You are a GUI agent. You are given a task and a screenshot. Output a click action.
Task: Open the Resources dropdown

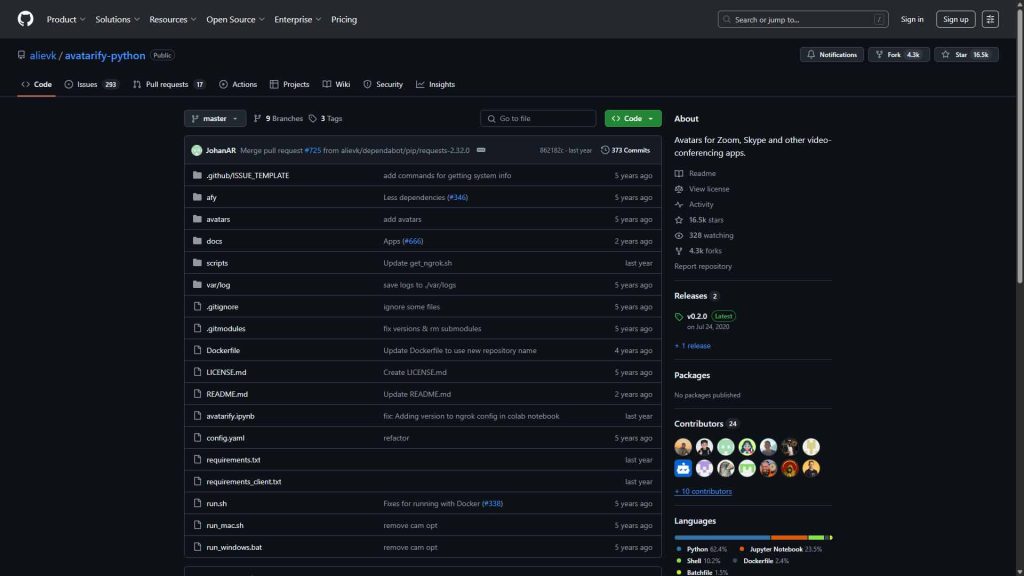(x=173, y=20)
